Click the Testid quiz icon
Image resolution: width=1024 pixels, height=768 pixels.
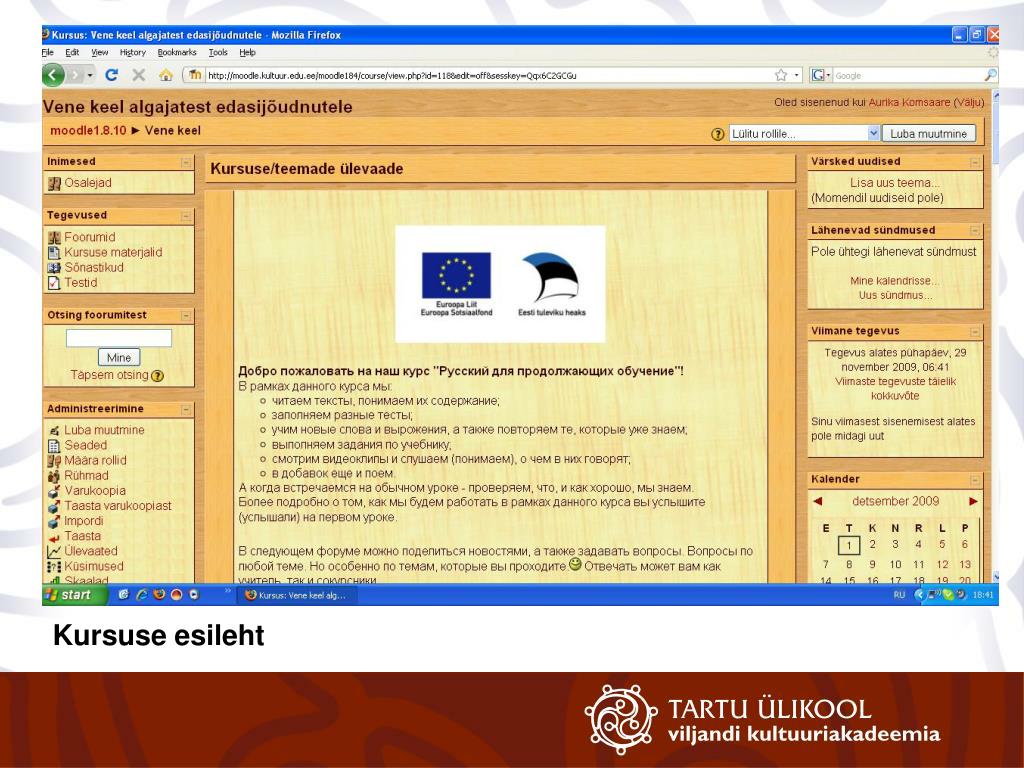[x=54, y=283]
